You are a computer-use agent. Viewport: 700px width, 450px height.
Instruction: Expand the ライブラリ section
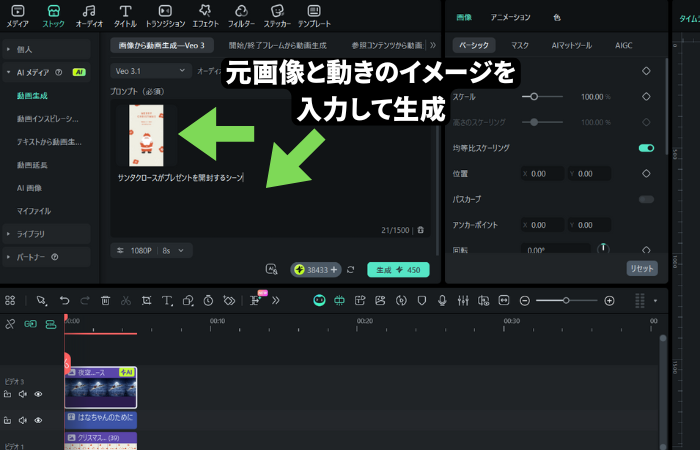pyautogui.click(x=46, y=234)
